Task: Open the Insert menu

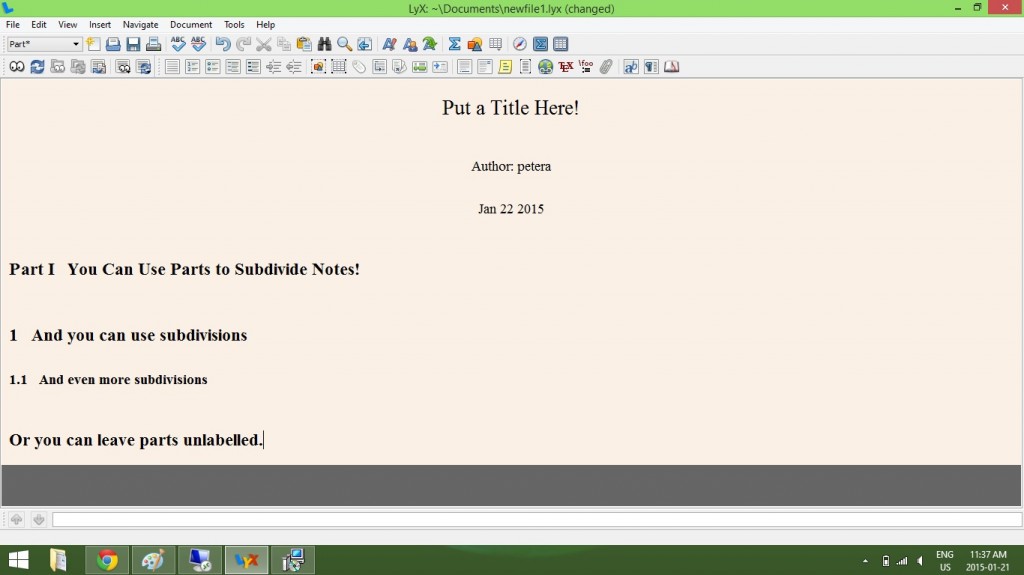Action: coord(100,24)
